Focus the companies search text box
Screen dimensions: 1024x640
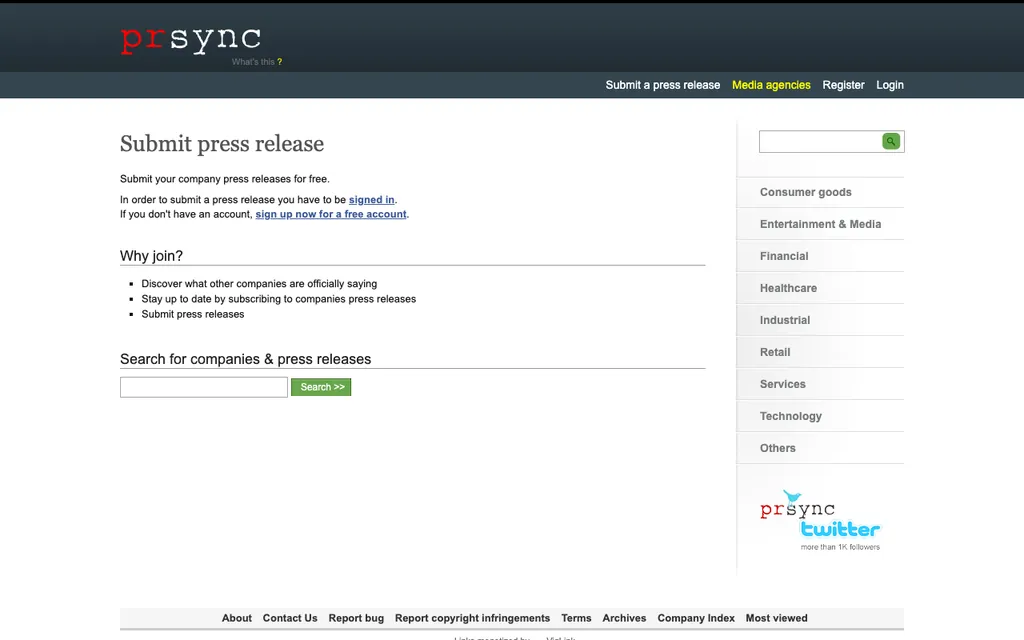[204, 387]
